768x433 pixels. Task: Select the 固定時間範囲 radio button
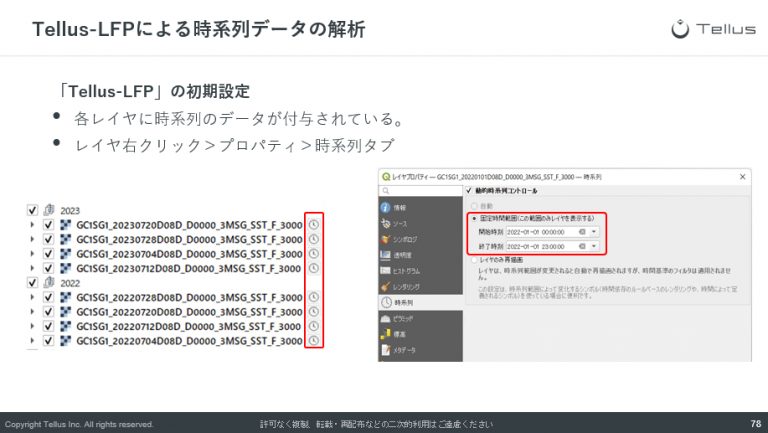(474, 218)
